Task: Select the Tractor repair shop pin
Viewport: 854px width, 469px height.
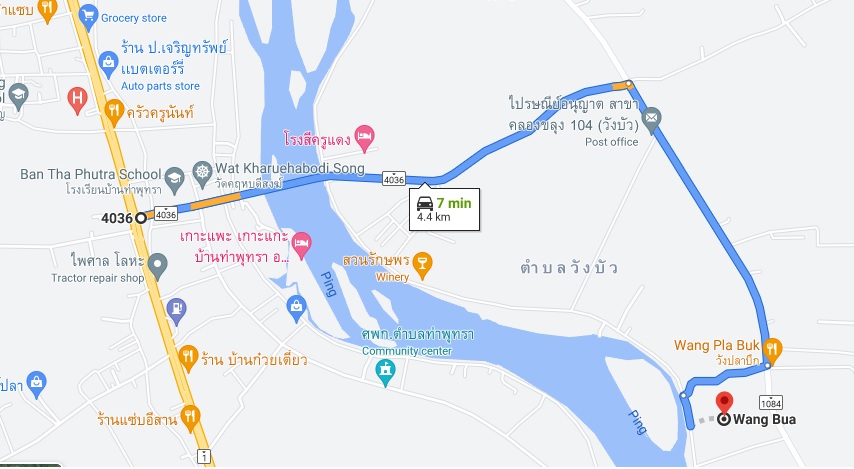Action: point(157,266)
